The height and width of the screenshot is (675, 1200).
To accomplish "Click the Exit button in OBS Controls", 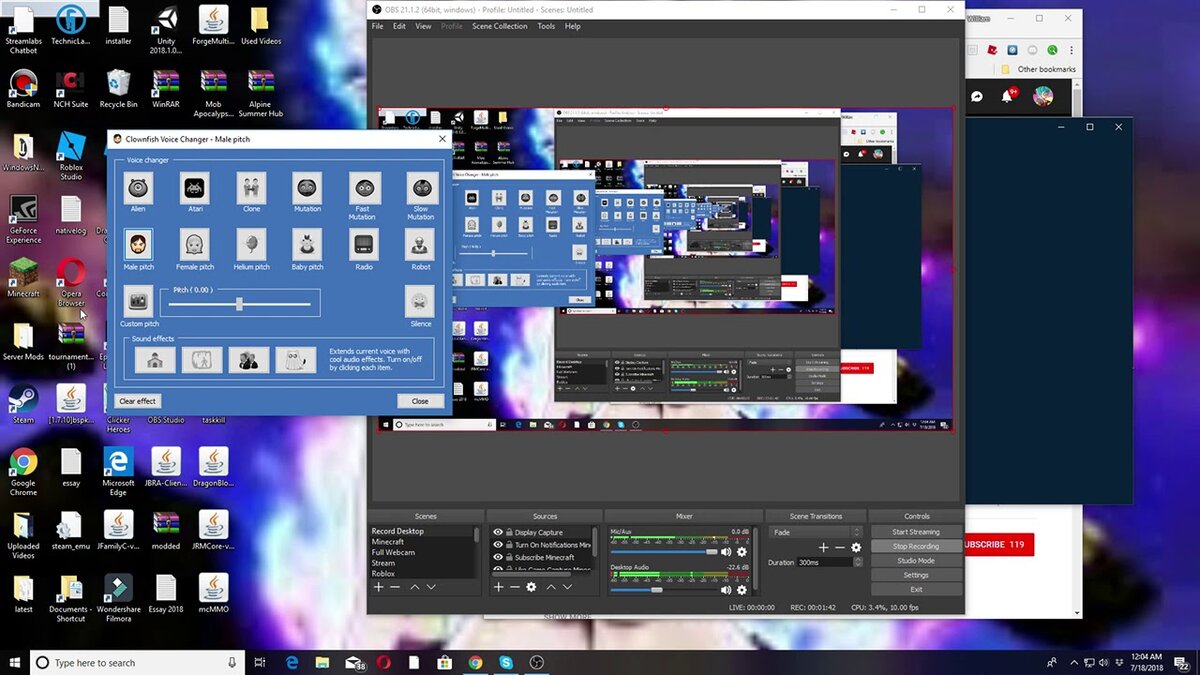I will 916,589.
